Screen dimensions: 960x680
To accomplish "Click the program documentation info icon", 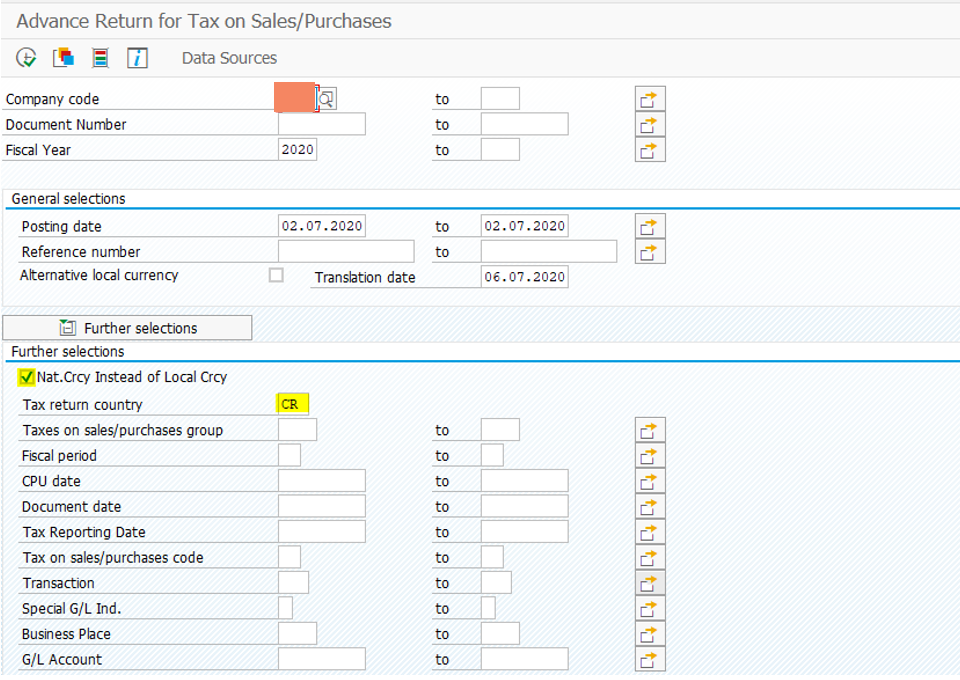I will pyautogui.click(x=137, y=58).
